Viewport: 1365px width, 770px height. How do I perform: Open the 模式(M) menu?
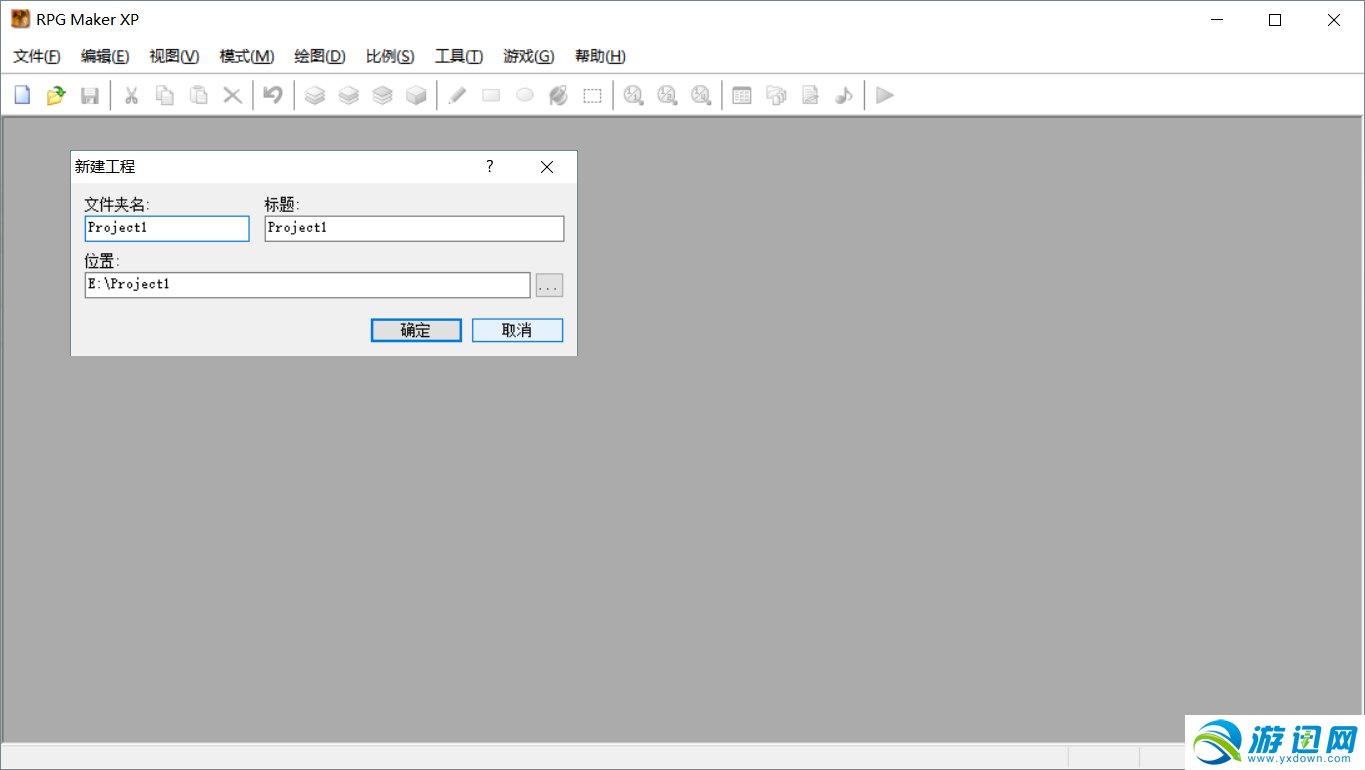pos(247,56)
